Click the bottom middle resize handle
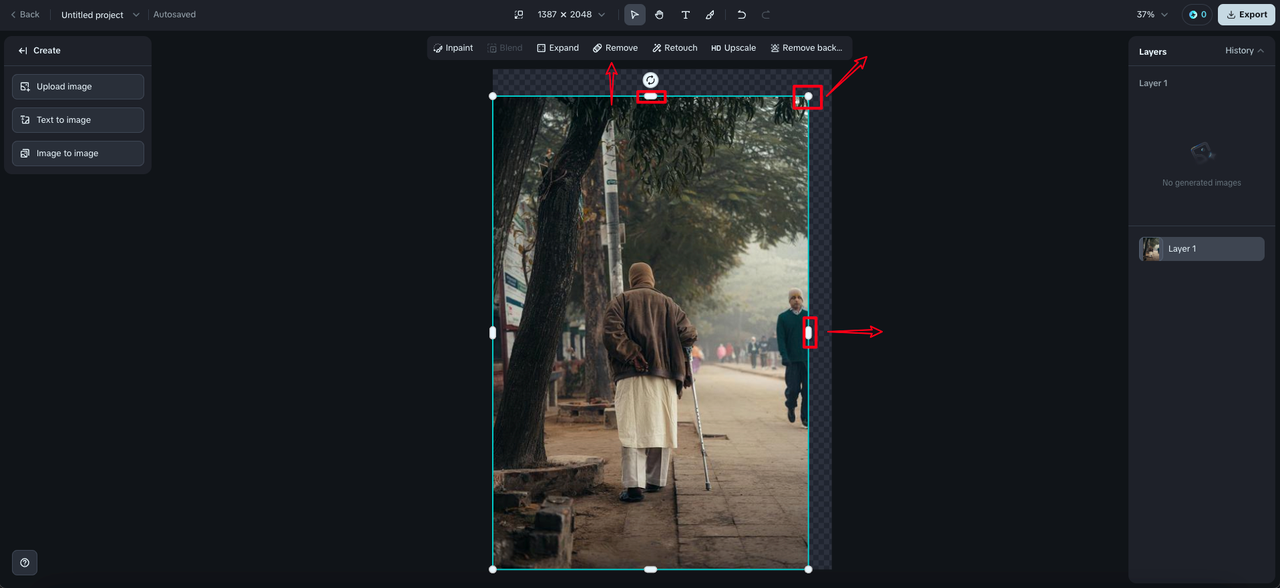 (x=651, y=569)
